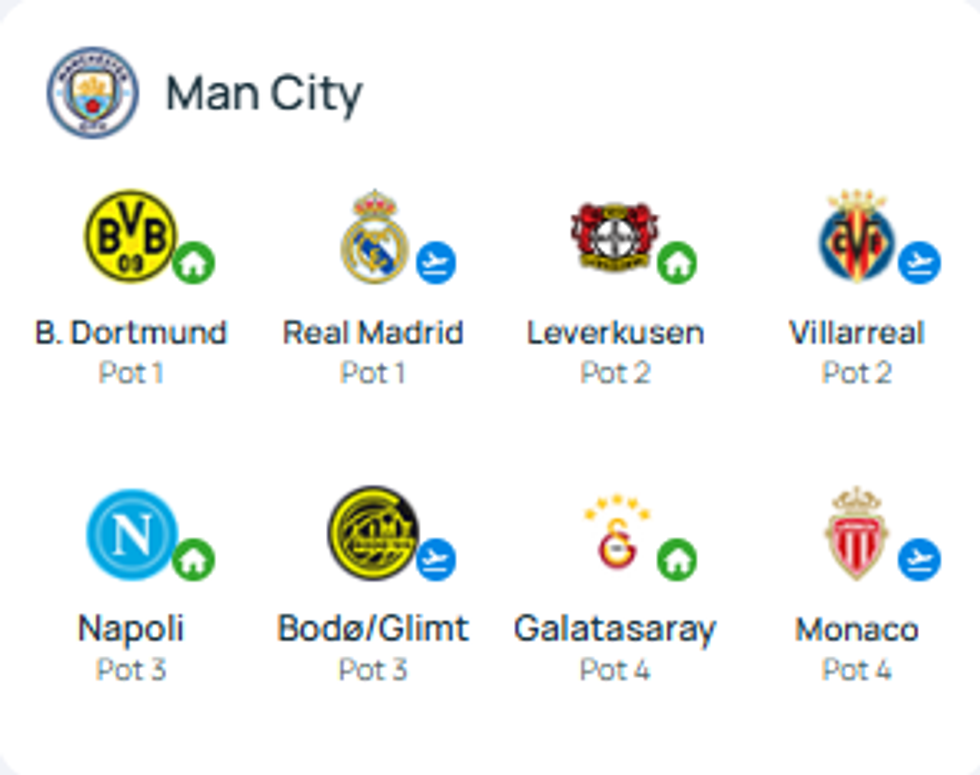Select the Pot 4 label under Monaco

click(856, 669)
